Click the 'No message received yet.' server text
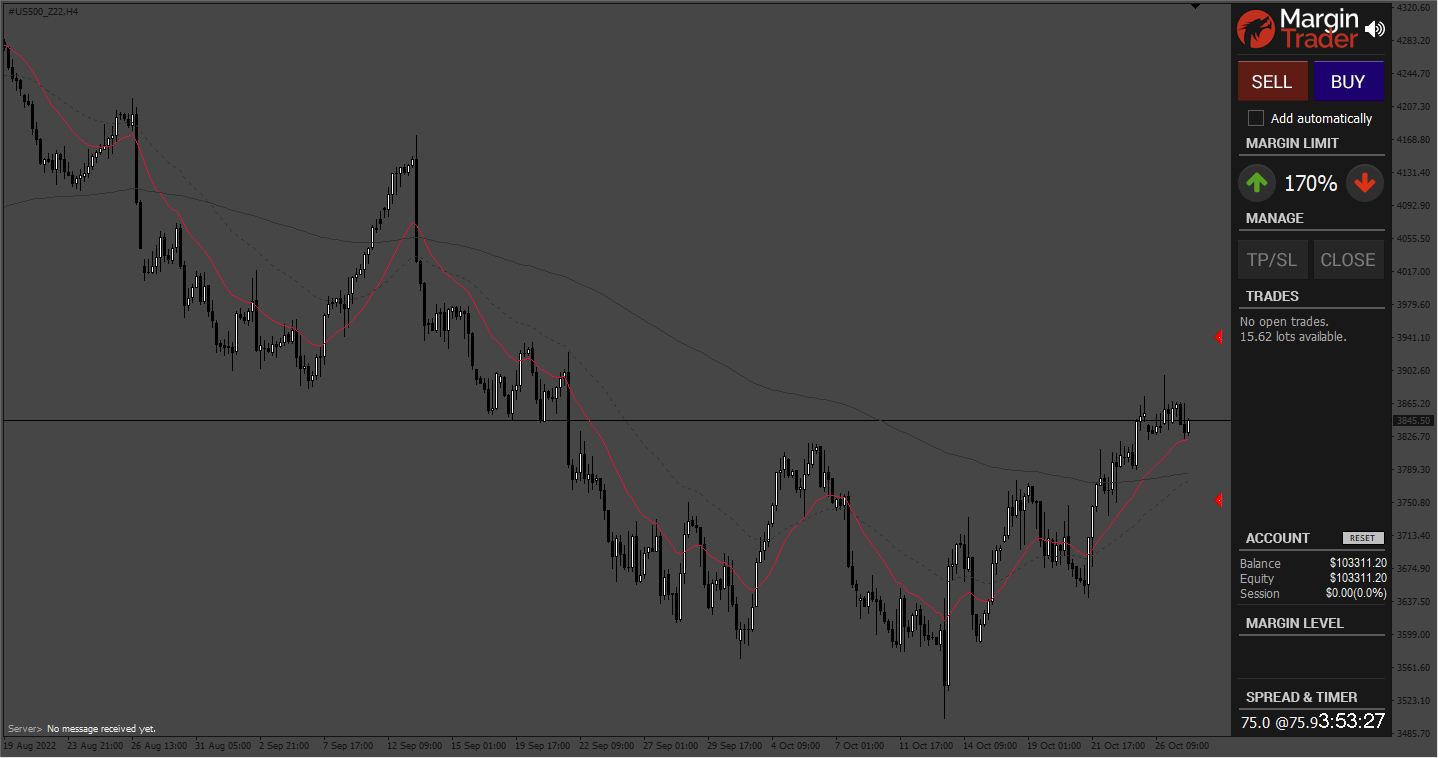Screen dimensions: 1439x758 [101, 729]
